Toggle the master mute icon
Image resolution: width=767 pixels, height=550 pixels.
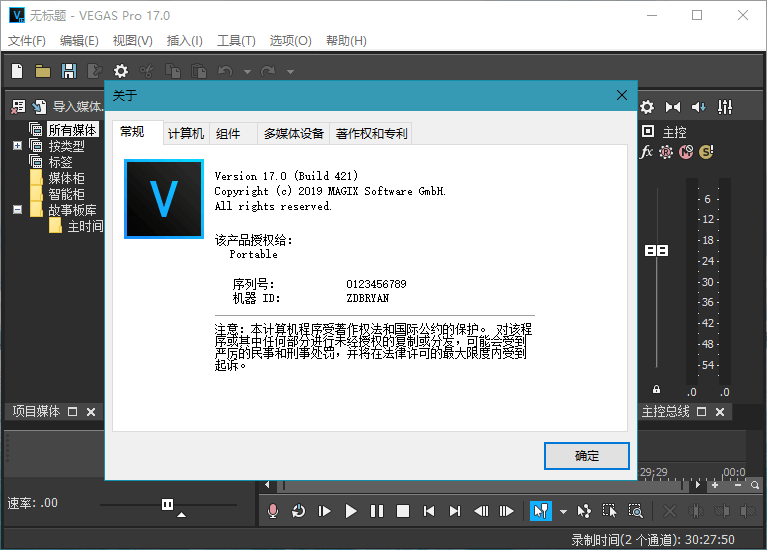[x=686, y=152]
